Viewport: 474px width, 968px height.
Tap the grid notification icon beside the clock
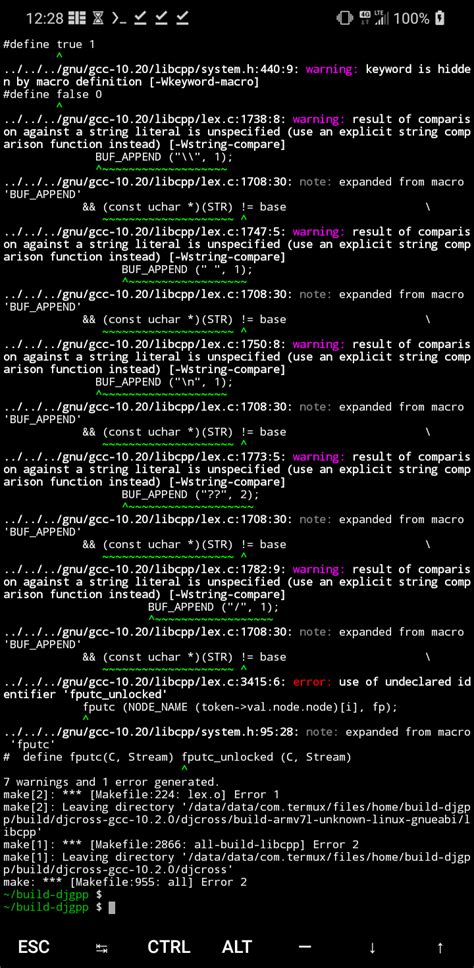coord(77,18)
